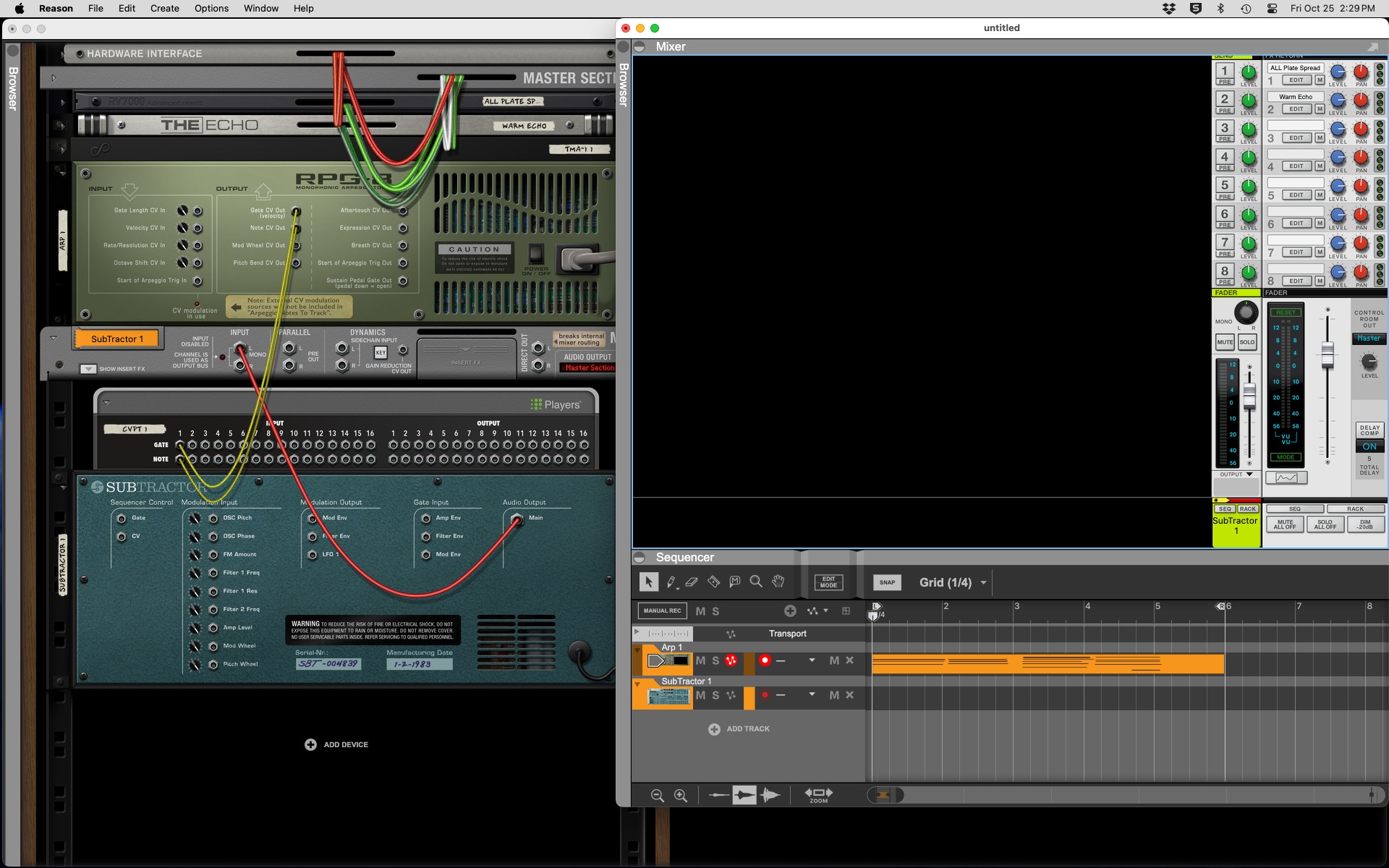Viewport: 1389px width, 868px height.
Task: Click the ADD DEVICE button in rack
Action: pos(337,744)
